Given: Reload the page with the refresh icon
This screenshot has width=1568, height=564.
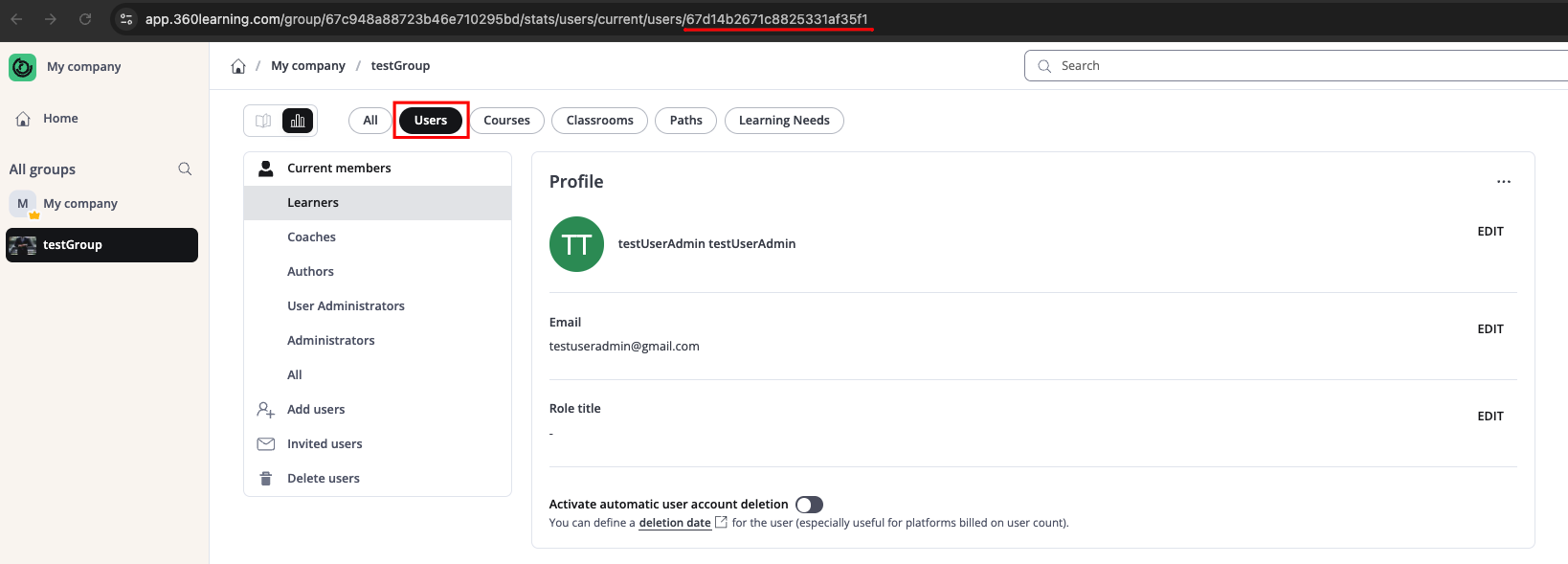Looking at the screenshot, I should coord(85,19).
